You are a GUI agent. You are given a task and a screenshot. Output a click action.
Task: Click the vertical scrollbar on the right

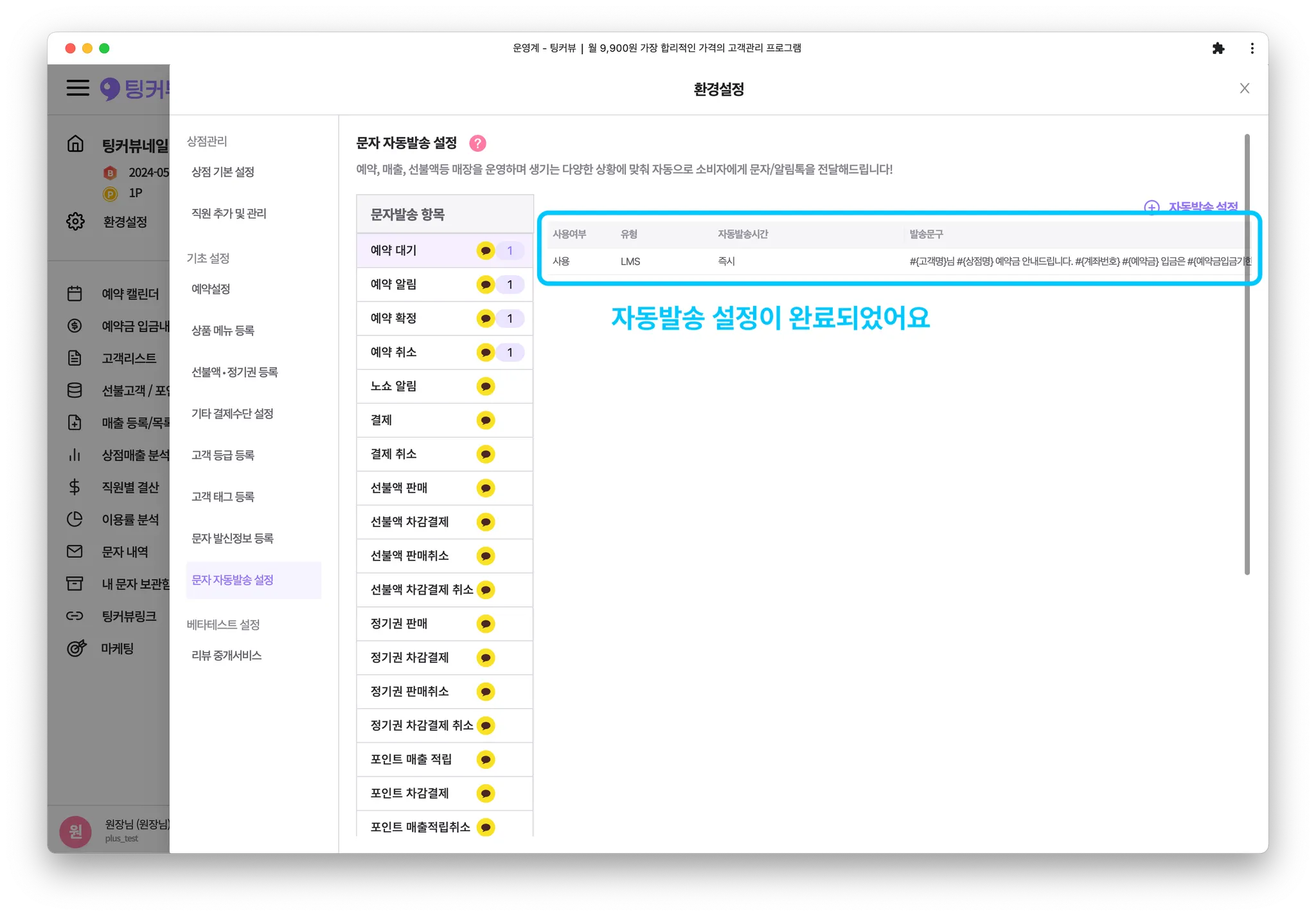(x=1247, y=354)
